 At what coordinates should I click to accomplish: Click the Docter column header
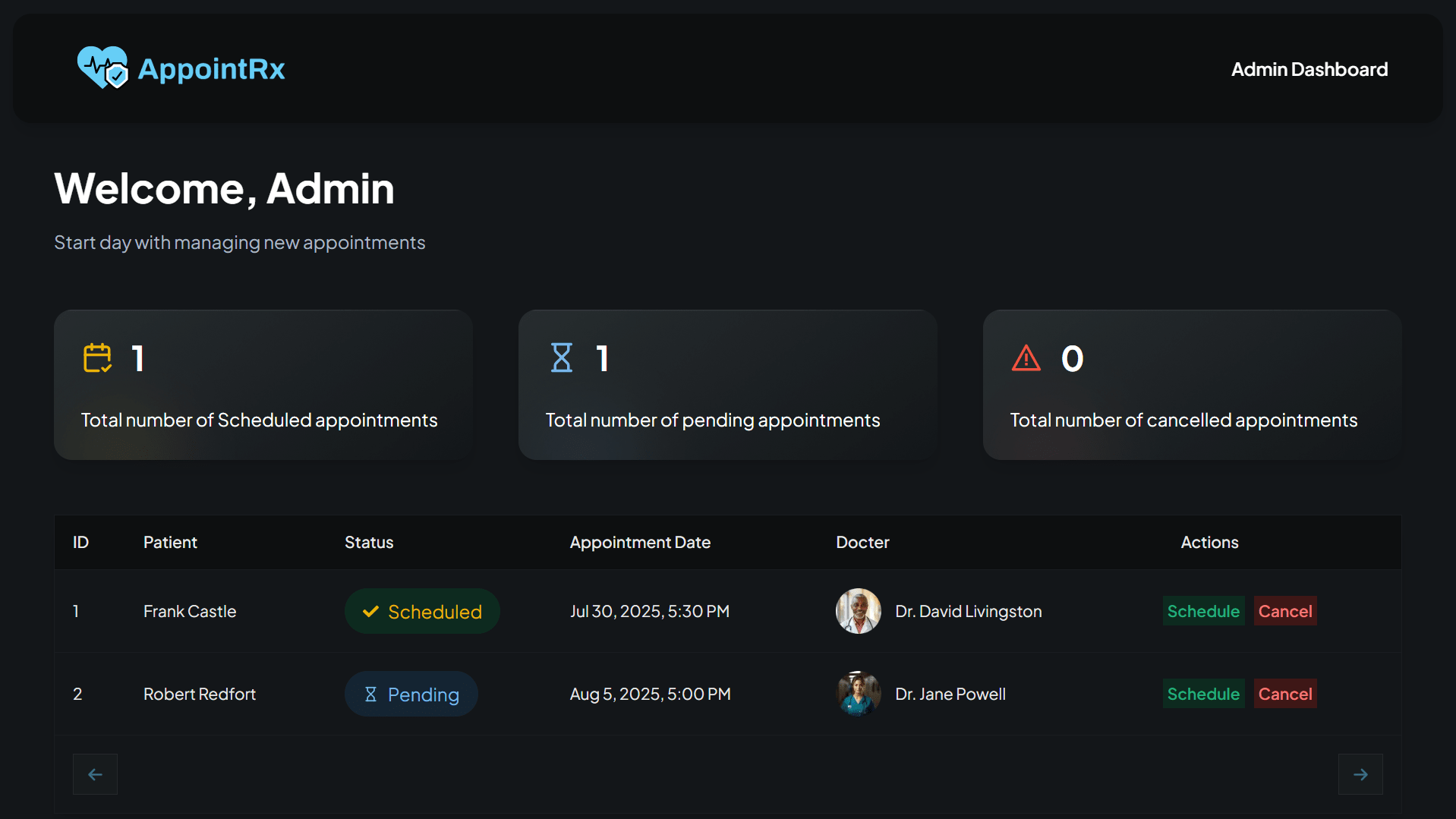[x=862, y=542]
